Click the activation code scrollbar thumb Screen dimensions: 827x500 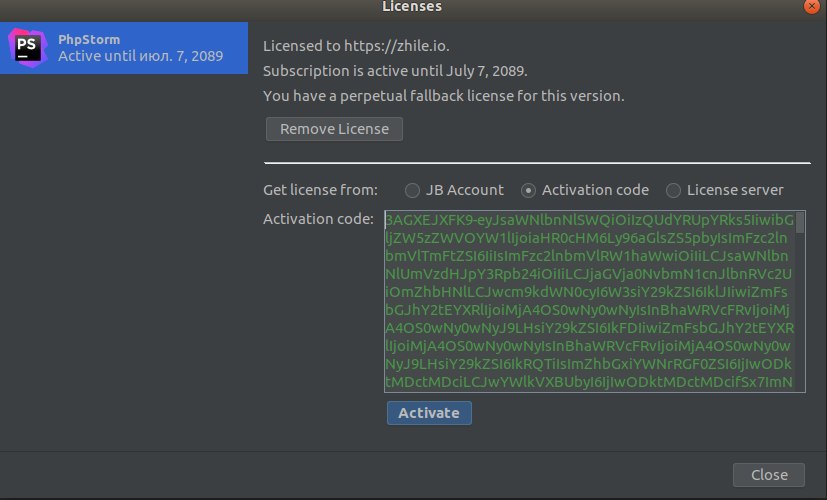pos(800,223)
